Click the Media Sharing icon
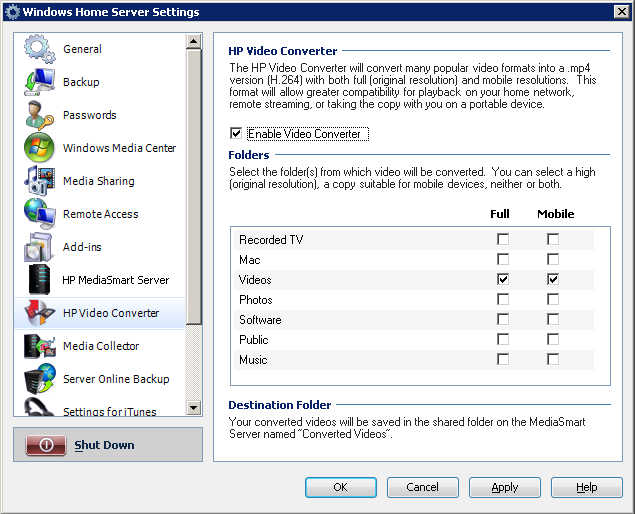The width and height of the screenshot is (635, 514). (39, 181)
